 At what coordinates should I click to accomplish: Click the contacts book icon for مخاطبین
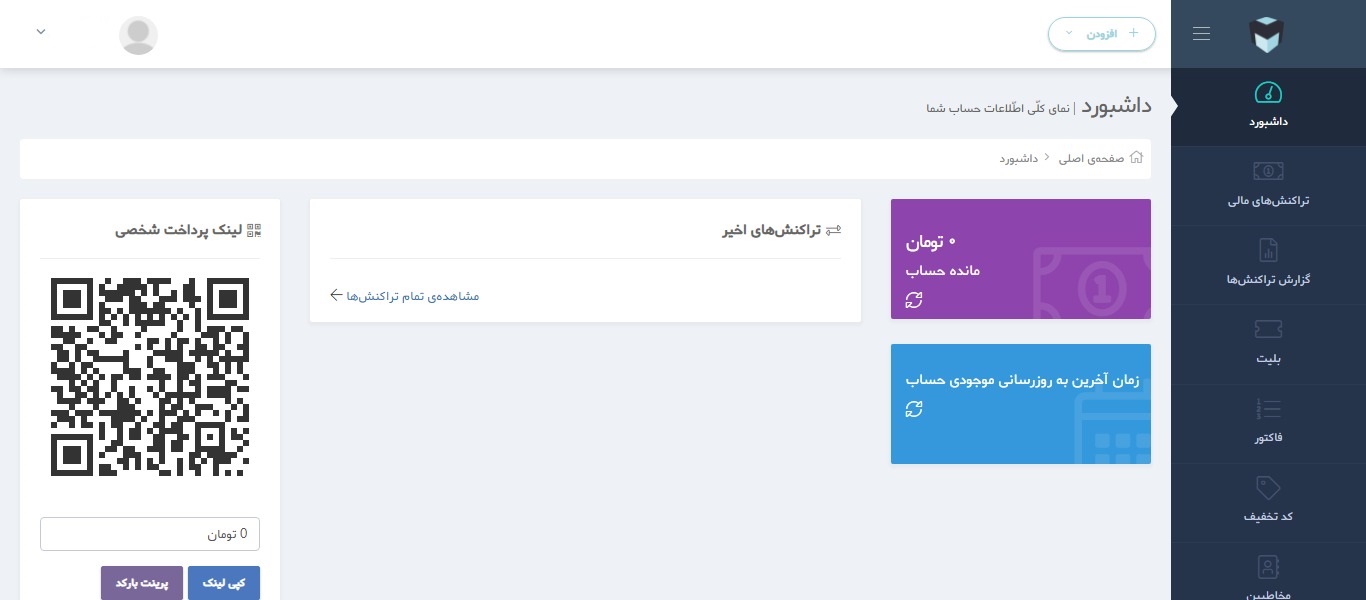point(1268,566)
